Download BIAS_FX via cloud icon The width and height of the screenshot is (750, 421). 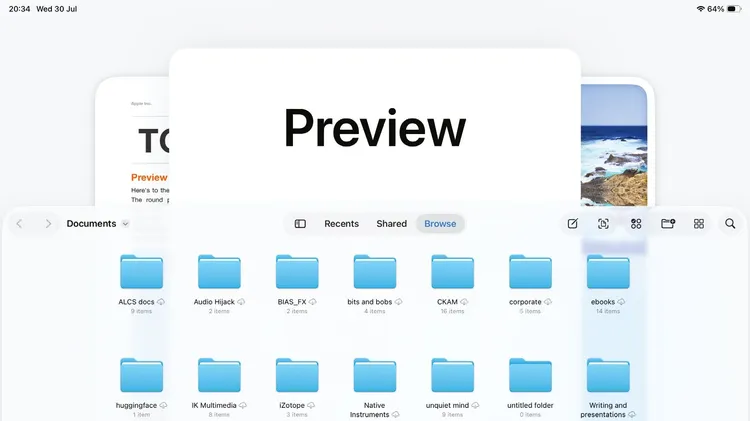[313, 302]
